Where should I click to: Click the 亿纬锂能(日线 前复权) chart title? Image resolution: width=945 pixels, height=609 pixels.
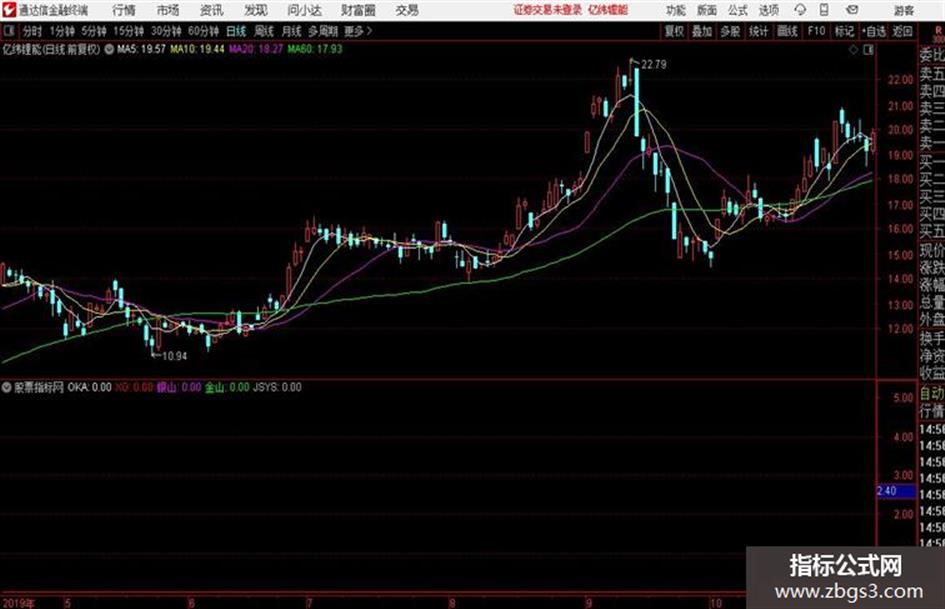coord(51,49)
